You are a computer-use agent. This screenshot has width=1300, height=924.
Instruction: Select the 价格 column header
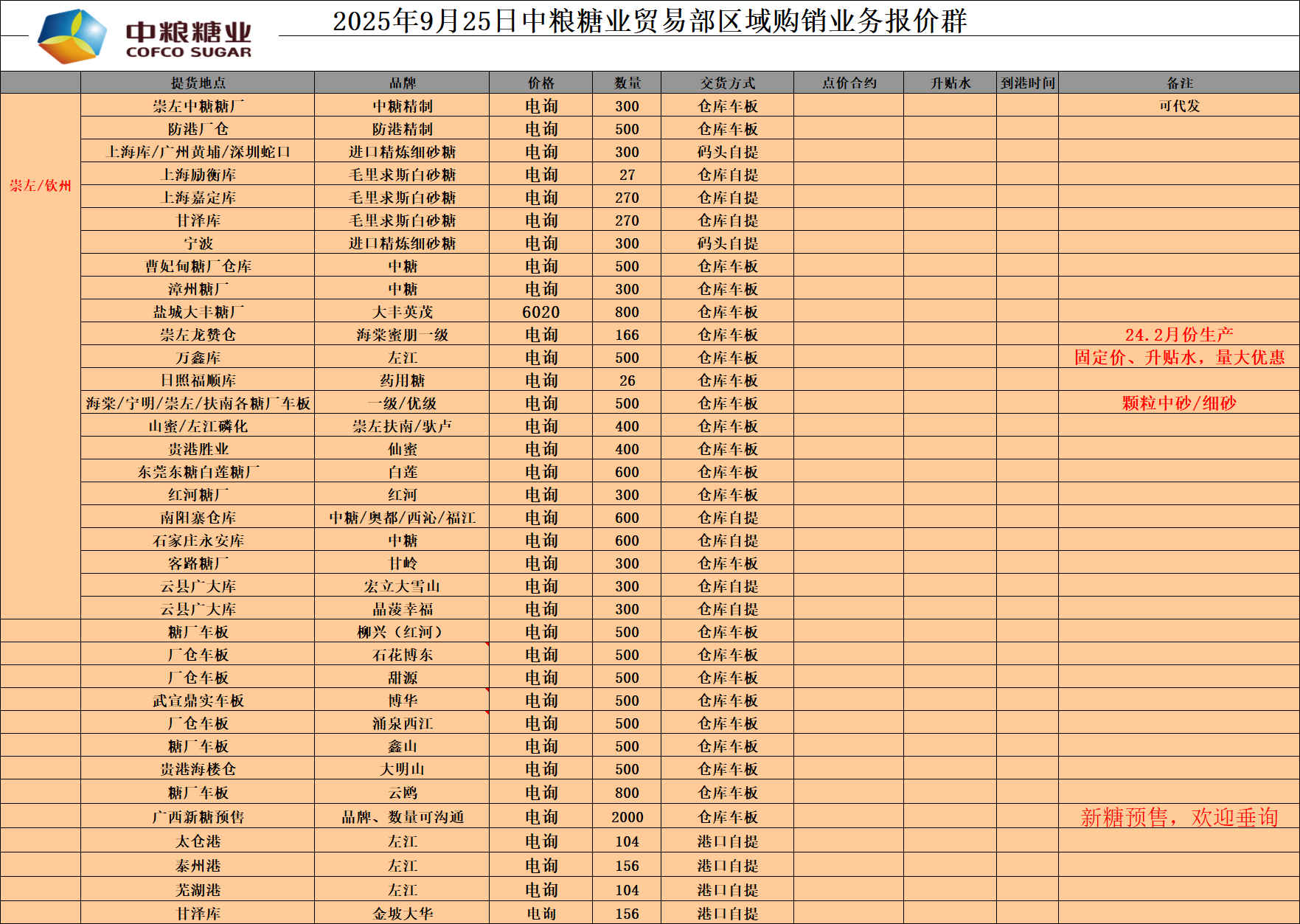tap(540, 83)
